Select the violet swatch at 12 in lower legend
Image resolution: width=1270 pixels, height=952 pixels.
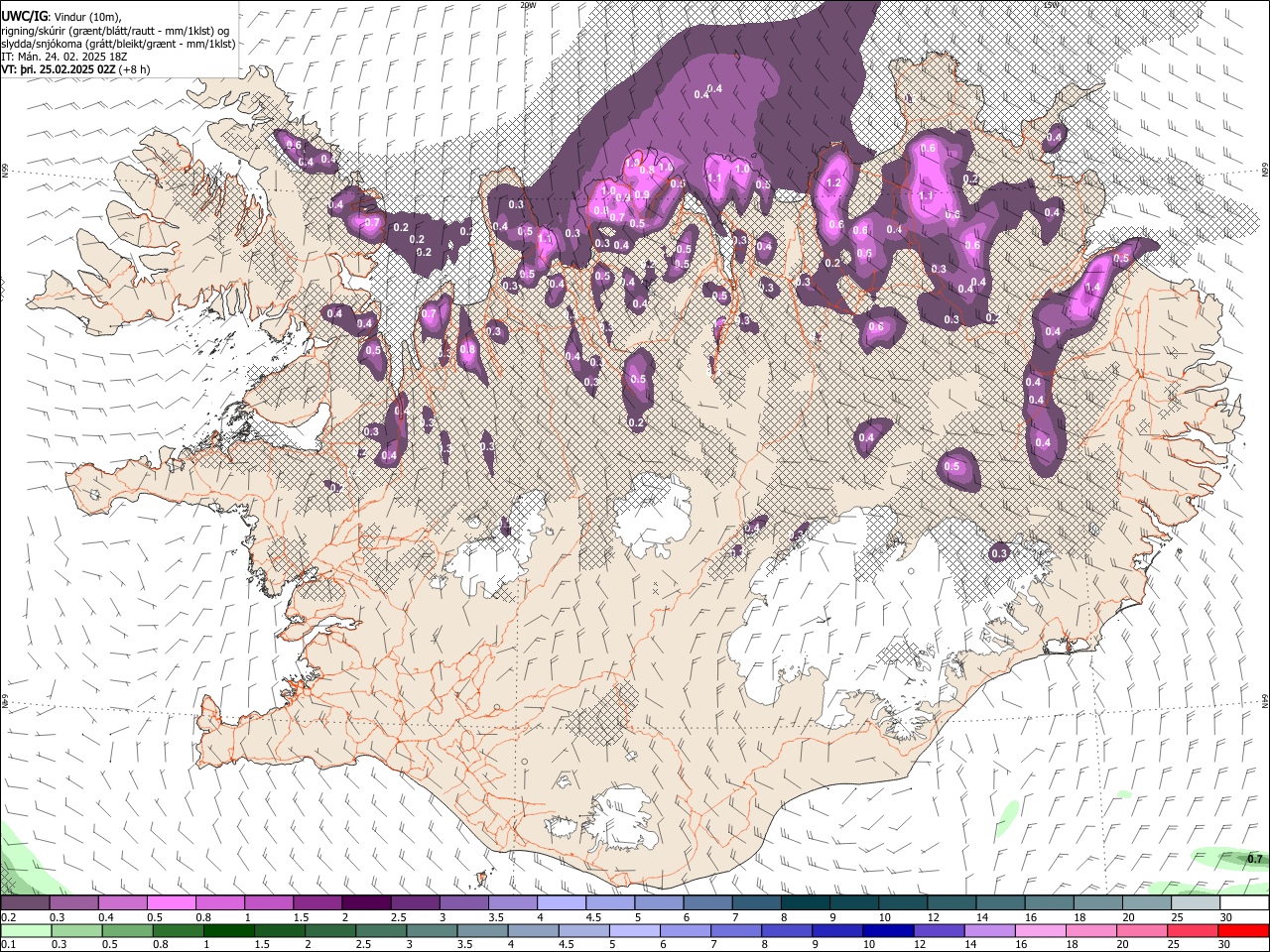(940, 930)
